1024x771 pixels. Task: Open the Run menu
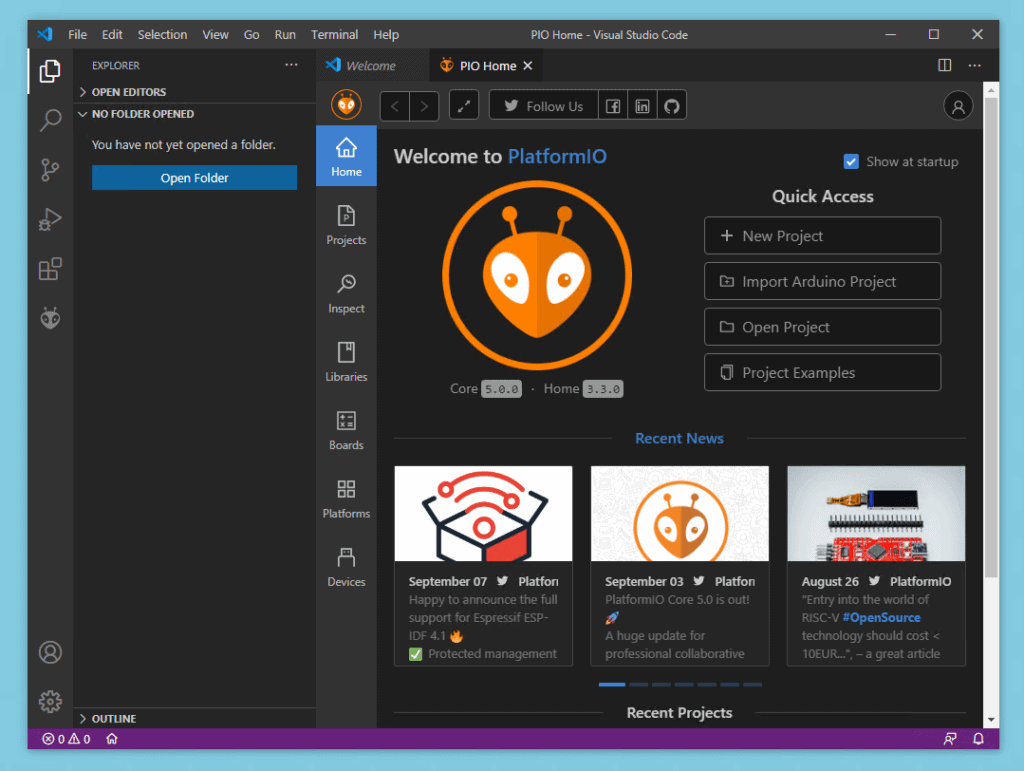pyautogui.click(x=285, y=35)
